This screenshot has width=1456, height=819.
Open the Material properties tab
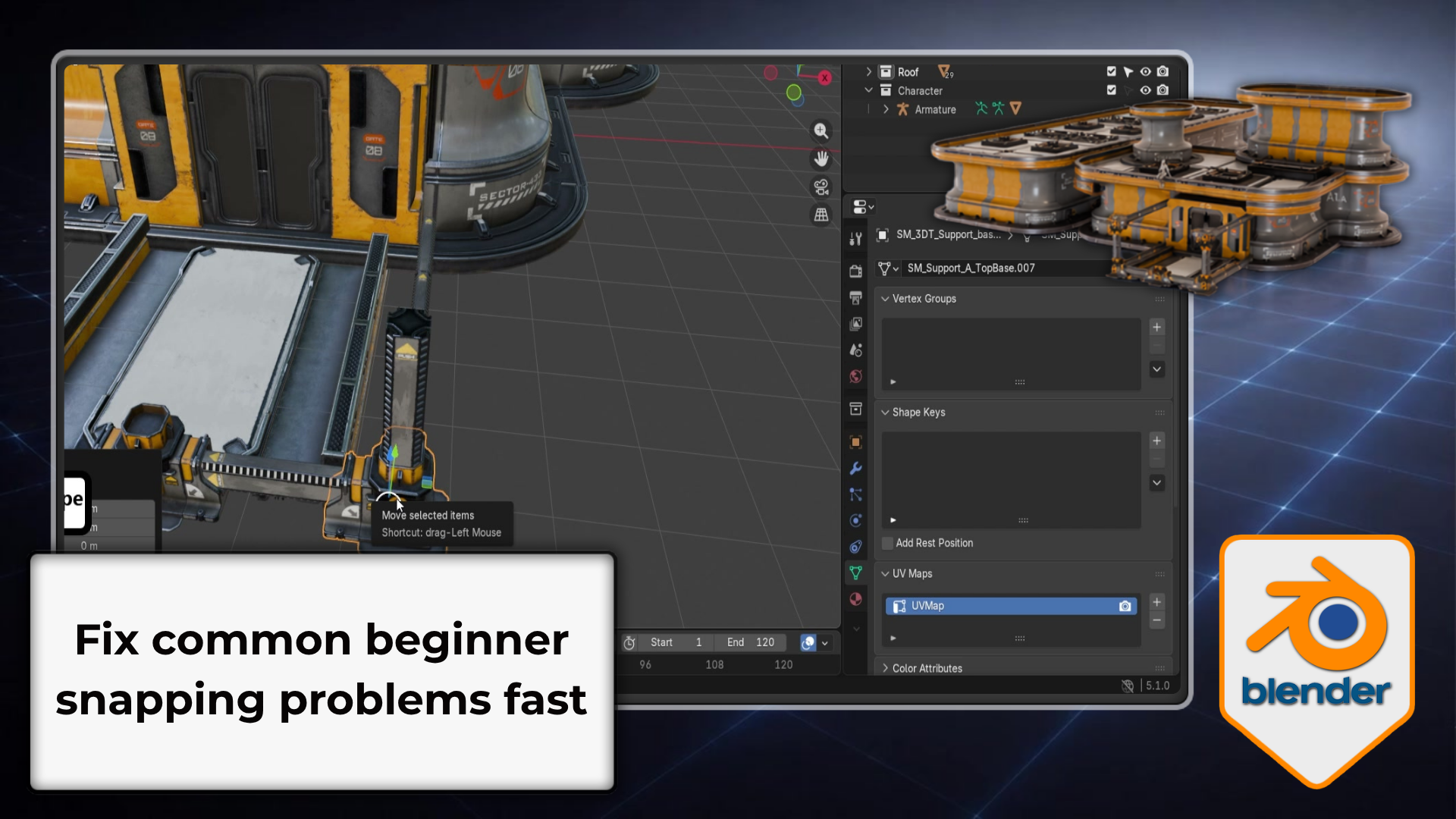(856, 599)
